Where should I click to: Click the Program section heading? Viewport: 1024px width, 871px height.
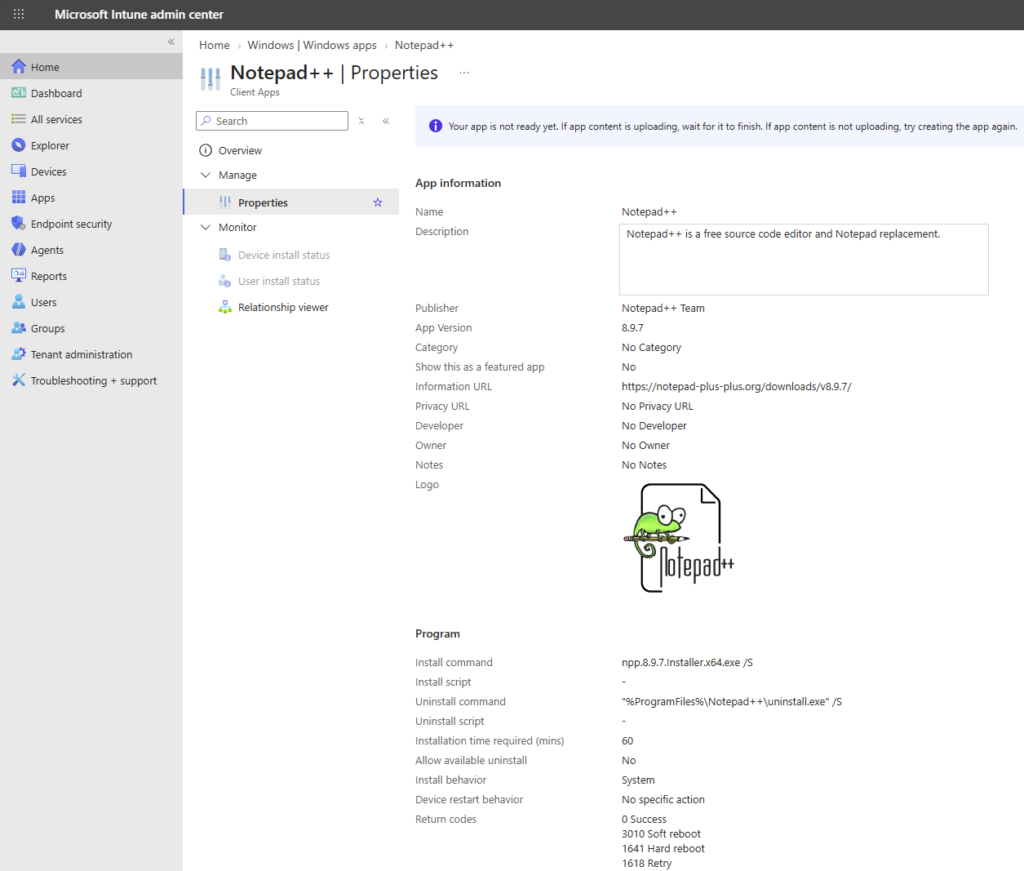[438, 633]
